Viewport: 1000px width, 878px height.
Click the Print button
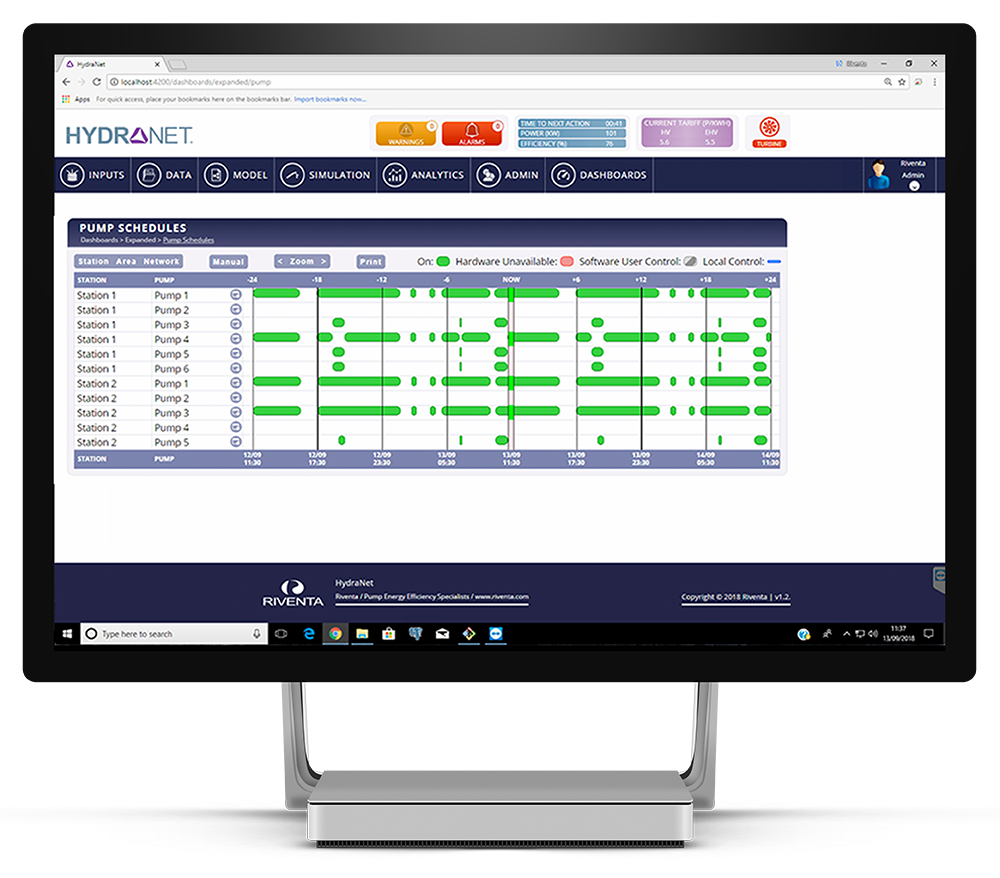tap(371, 261)
